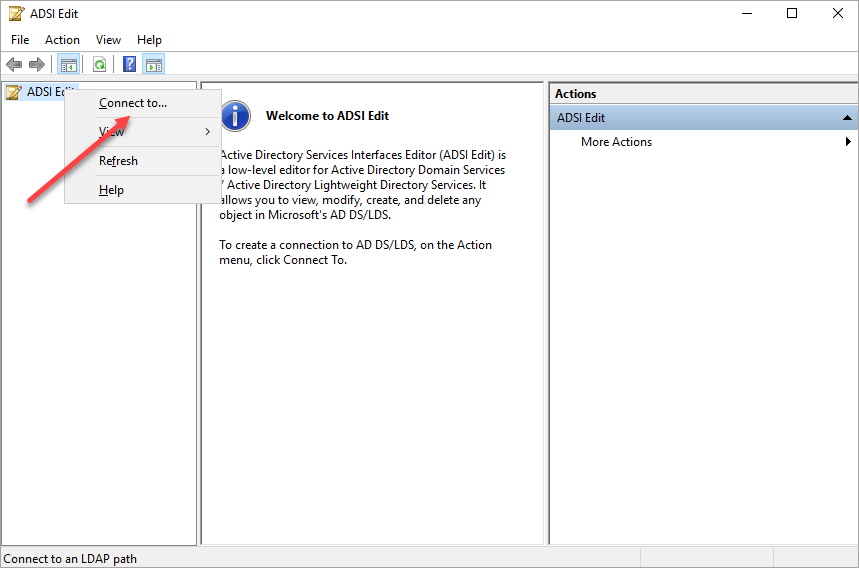The height and width of the screenshot is (568, 859).
Task: Click the green Refresh toolbar icon
Action: pyautogui.click(x=100, y=65)
